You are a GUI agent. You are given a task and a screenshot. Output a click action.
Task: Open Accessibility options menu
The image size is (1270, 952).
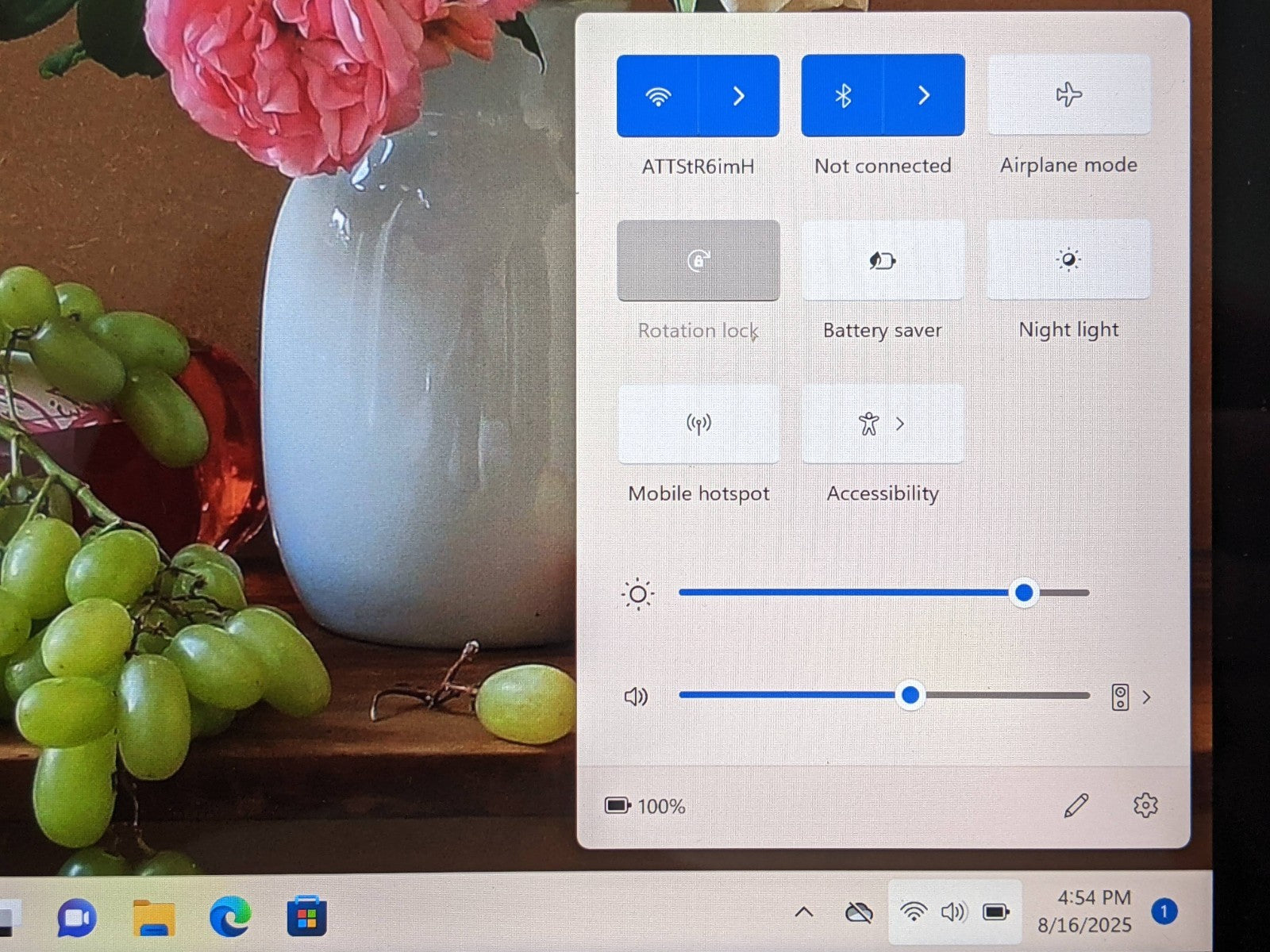tap(883, 424)
